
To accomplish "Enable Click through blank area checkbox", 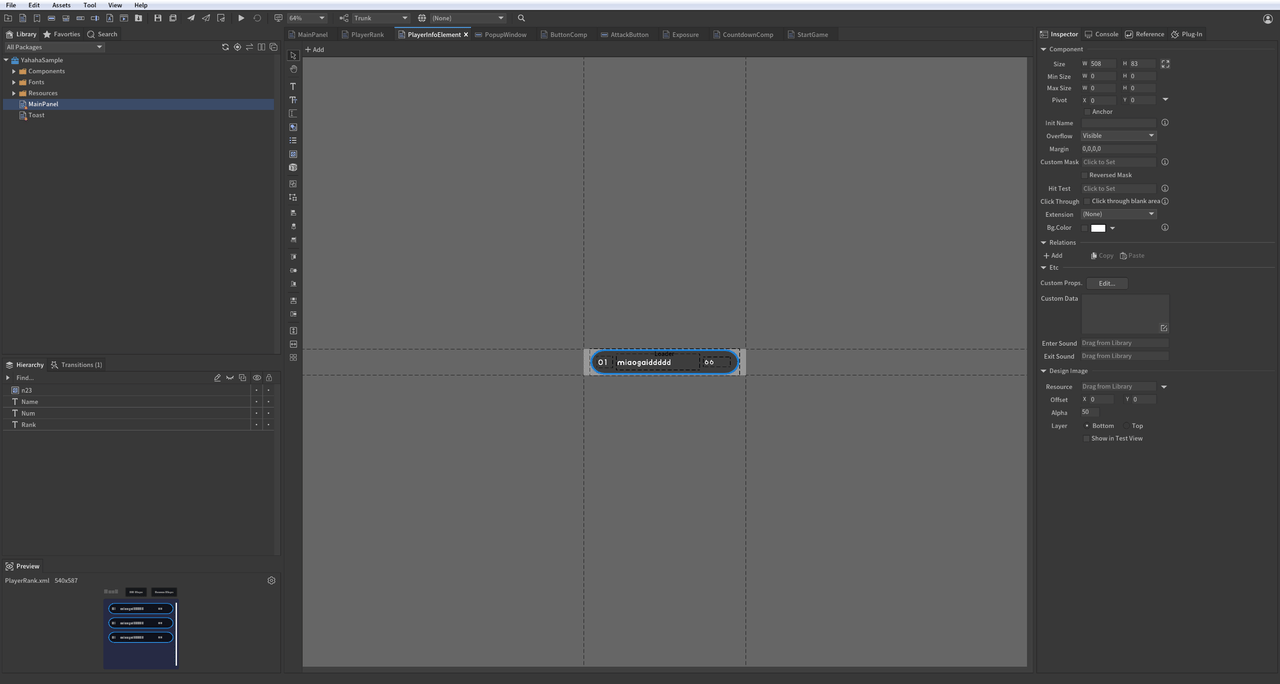I will (x=1087, y=201).
